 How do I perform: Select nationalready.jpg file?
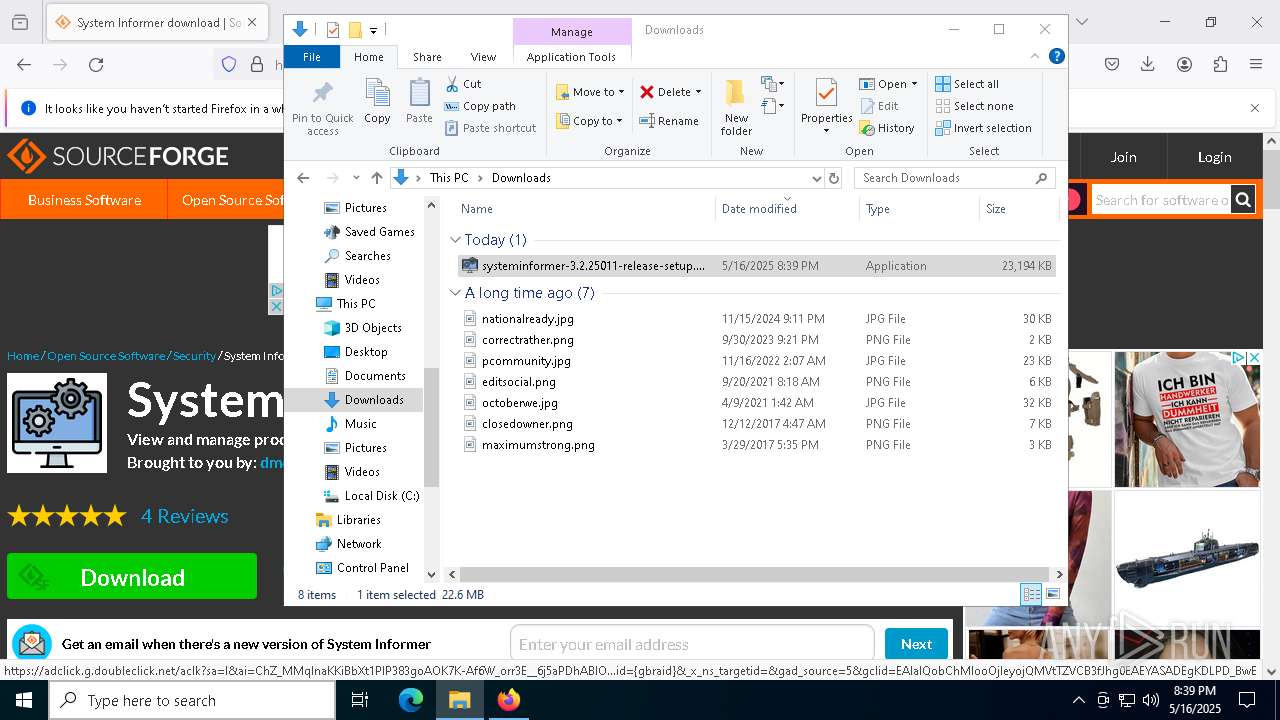click(x=528, y=319)
